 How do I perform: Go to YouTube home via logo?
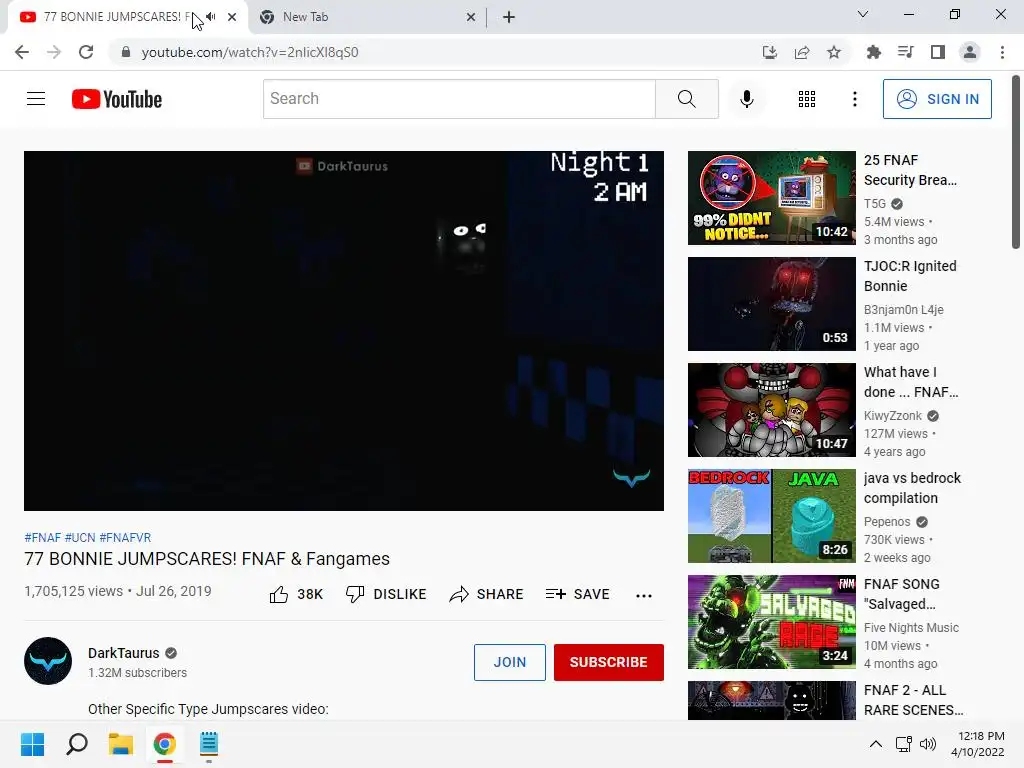pyautogui.click(x=117, y=99)
